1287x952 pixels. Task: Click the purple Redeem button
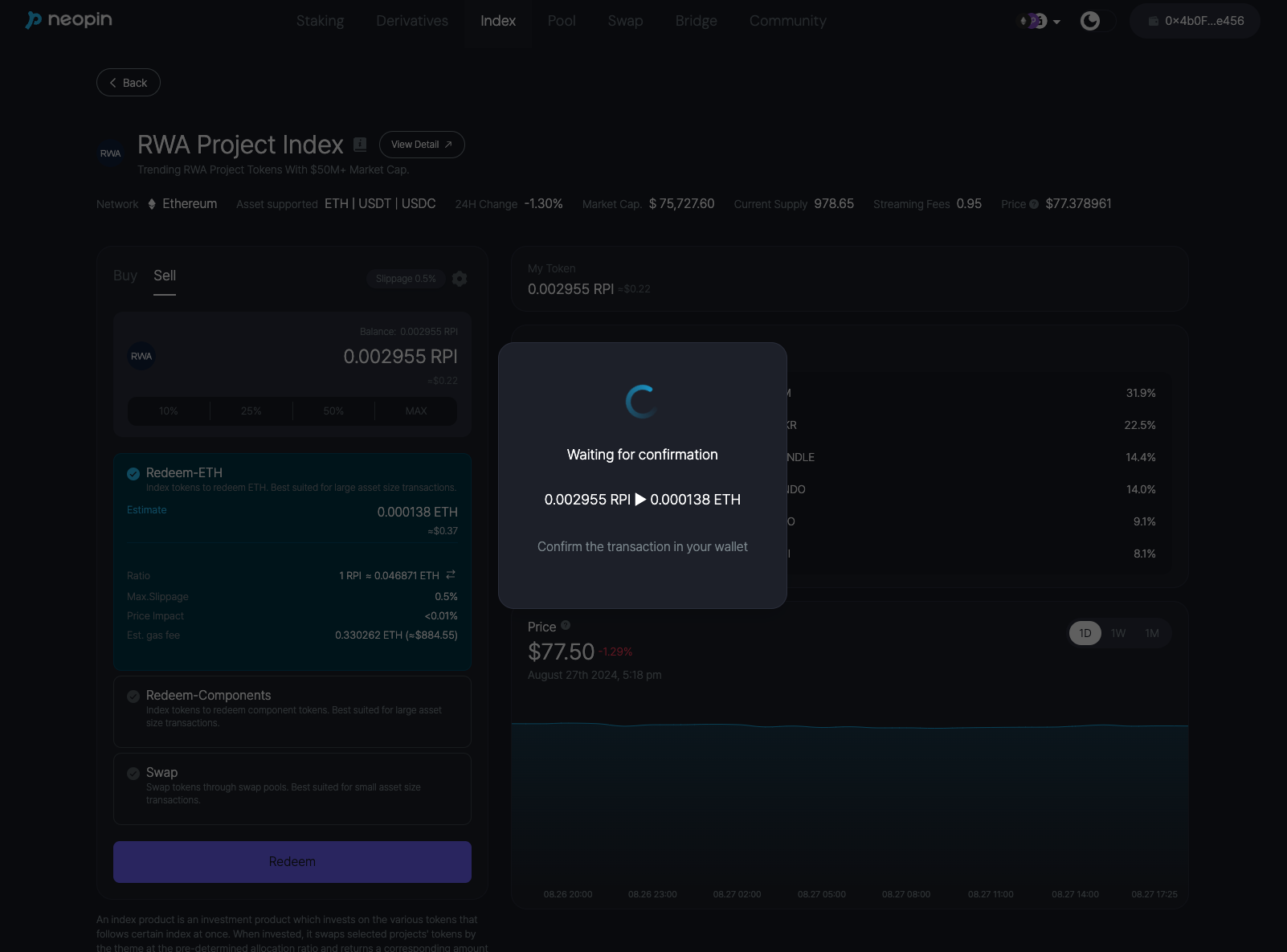click(292, 862)
